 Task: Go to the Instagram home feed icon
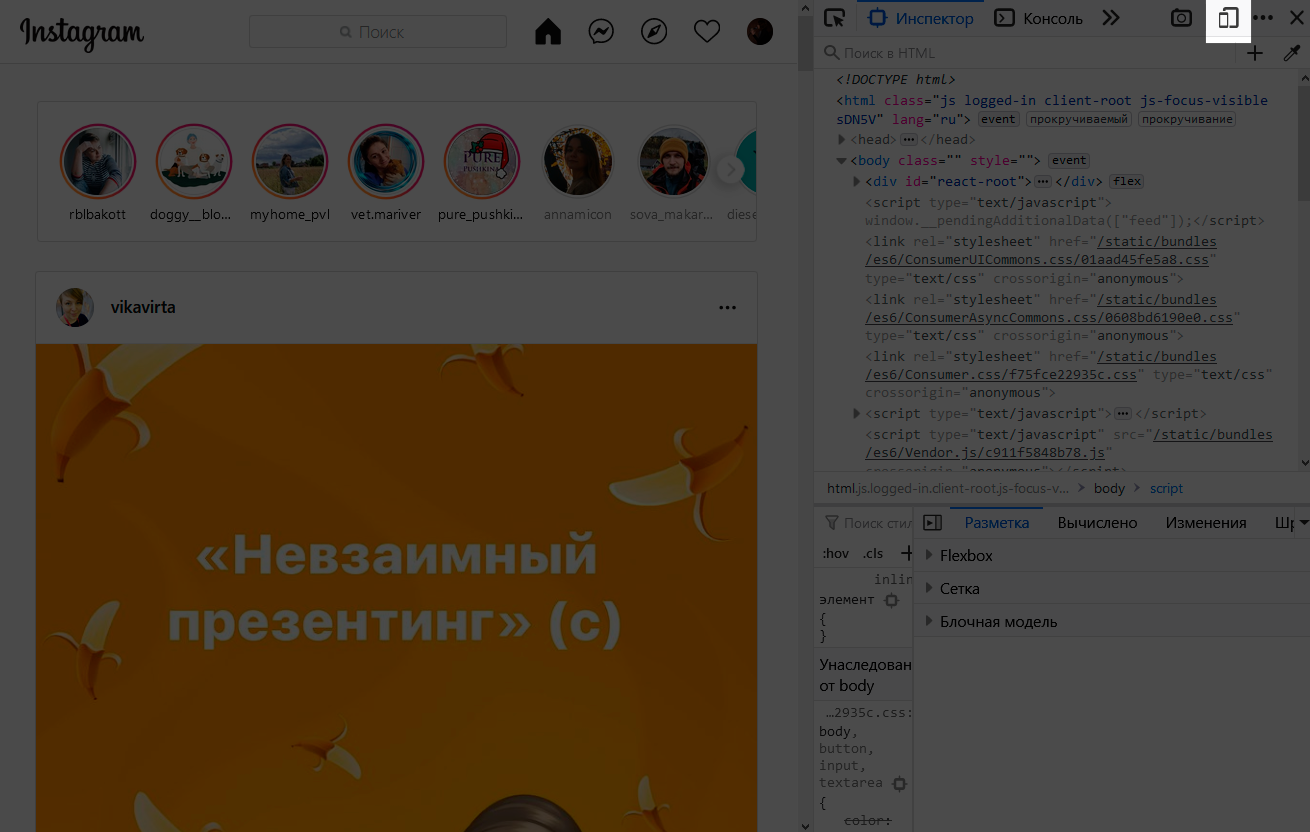pos(548,32)
